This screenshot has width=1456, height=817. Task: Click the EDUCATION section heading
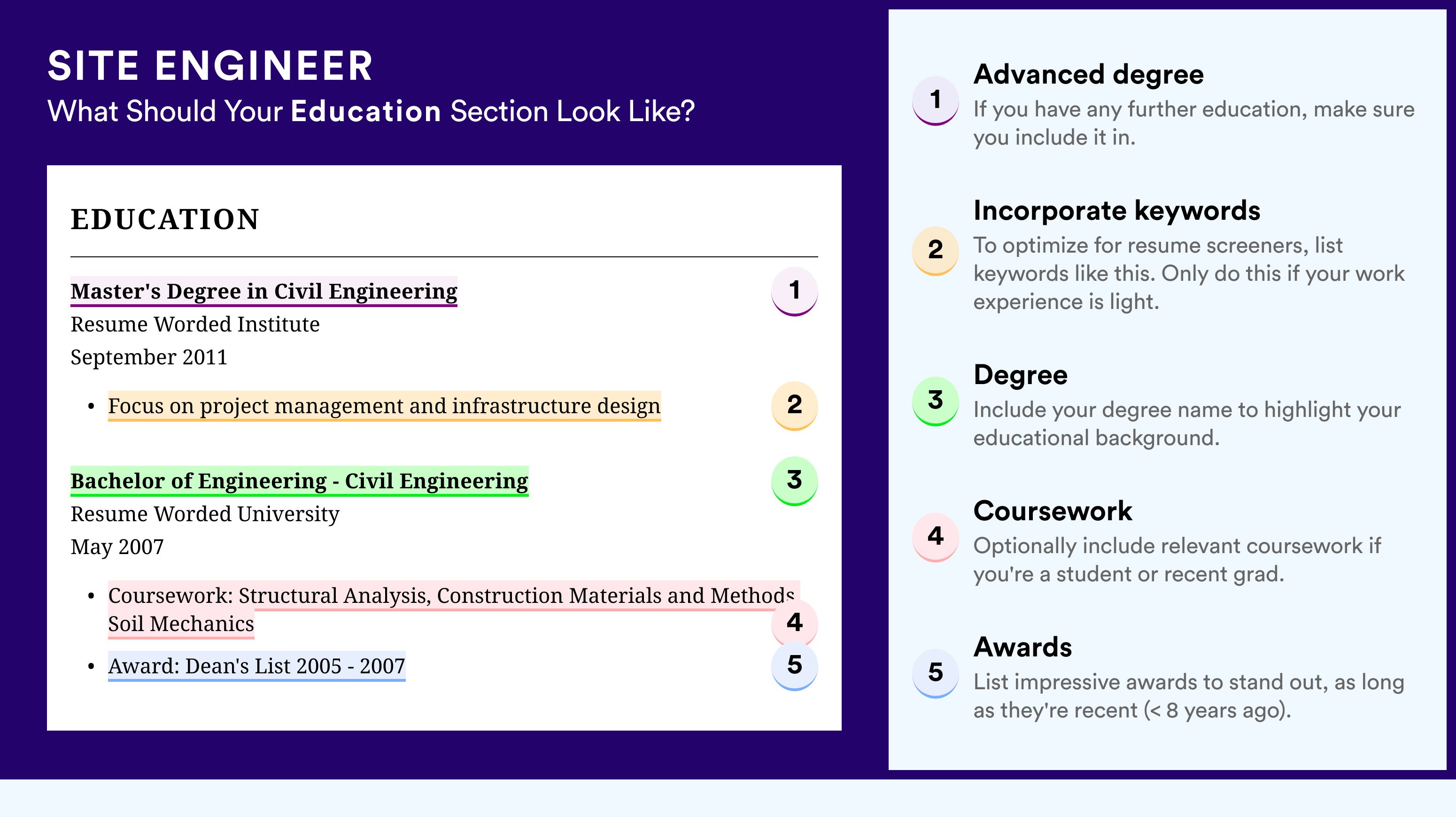pos(164,219)
